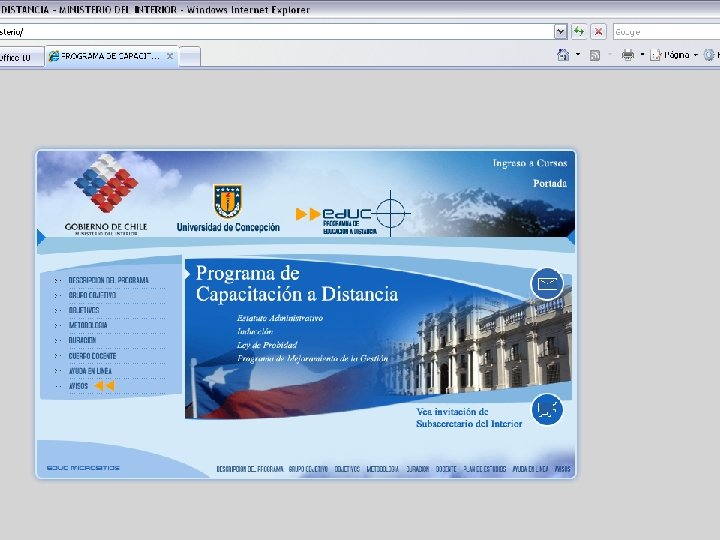Click the Home icon in the IE toolbar

click(563, 55)
